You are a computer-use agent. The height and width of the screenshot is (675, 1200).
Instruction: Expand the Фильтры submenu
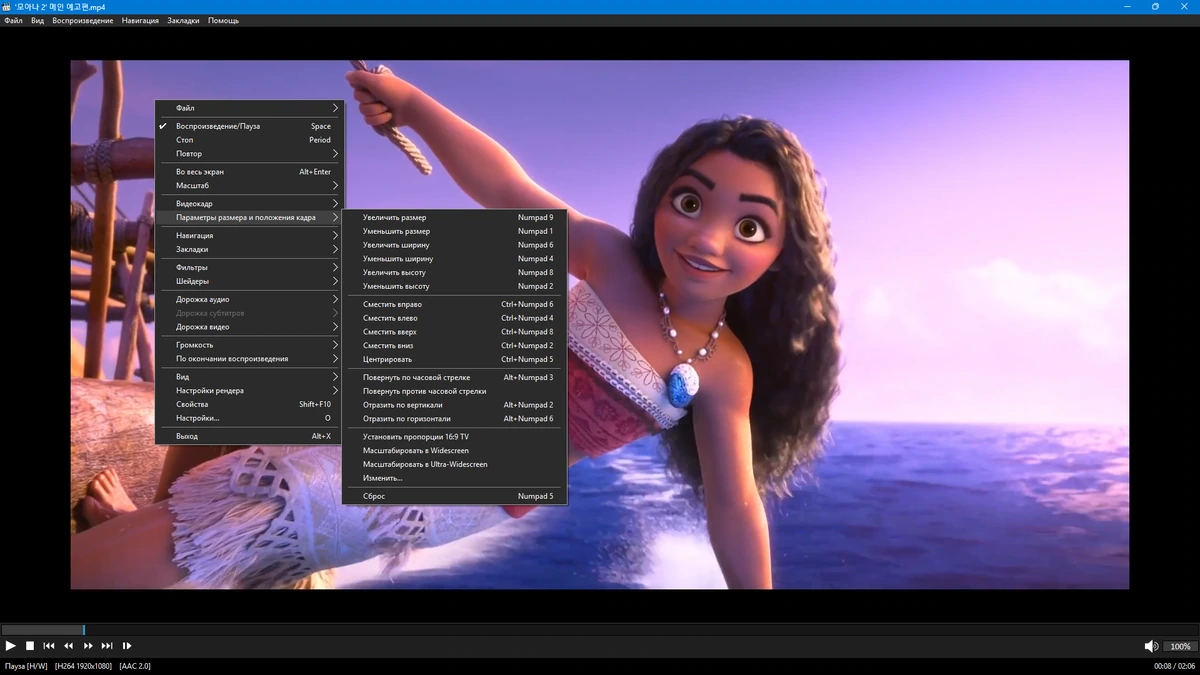click(x=249, y=268)
